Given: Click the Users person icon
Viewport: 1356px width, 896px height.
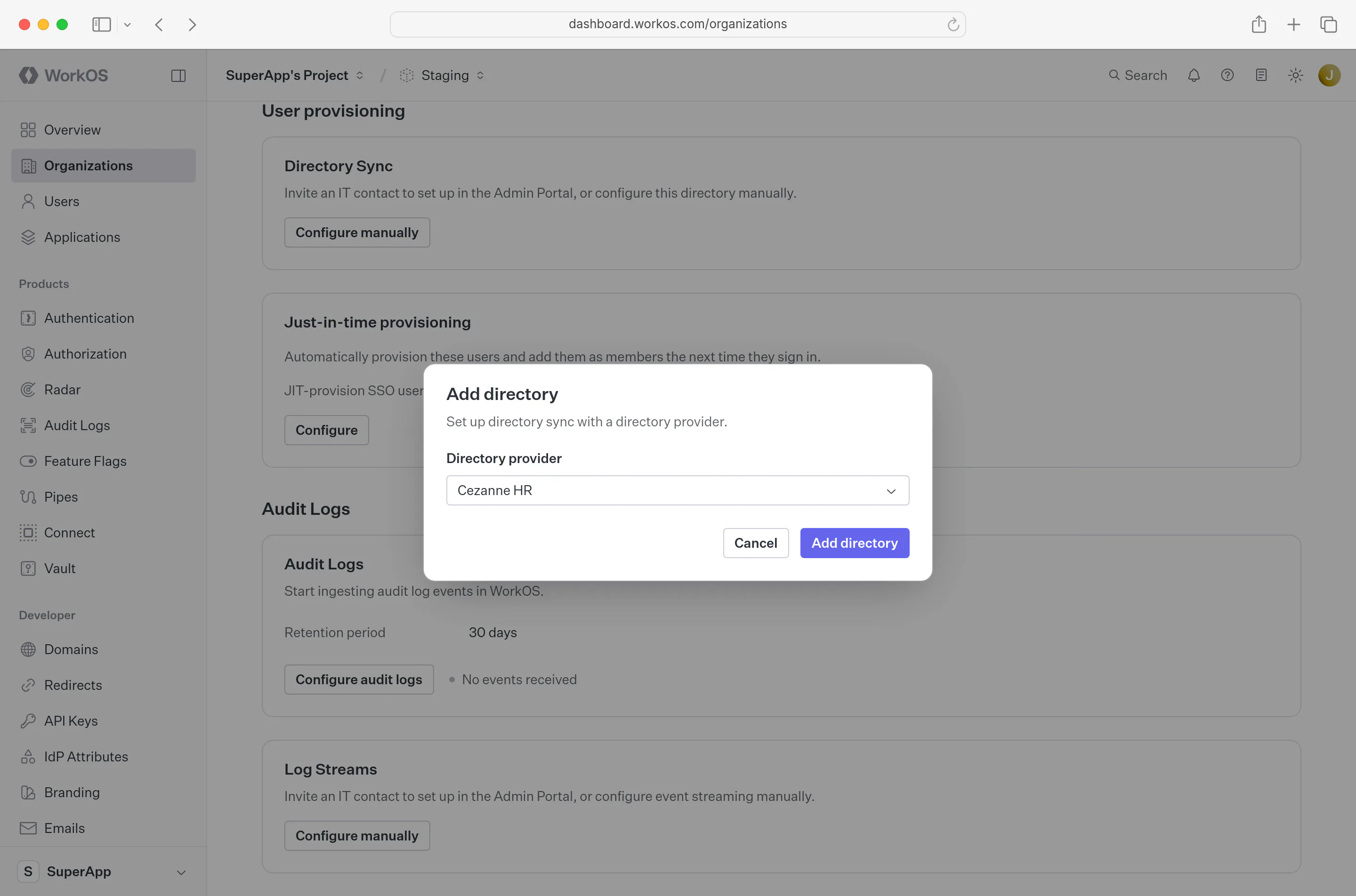Looking at the screenshot, I should point(28,201).
